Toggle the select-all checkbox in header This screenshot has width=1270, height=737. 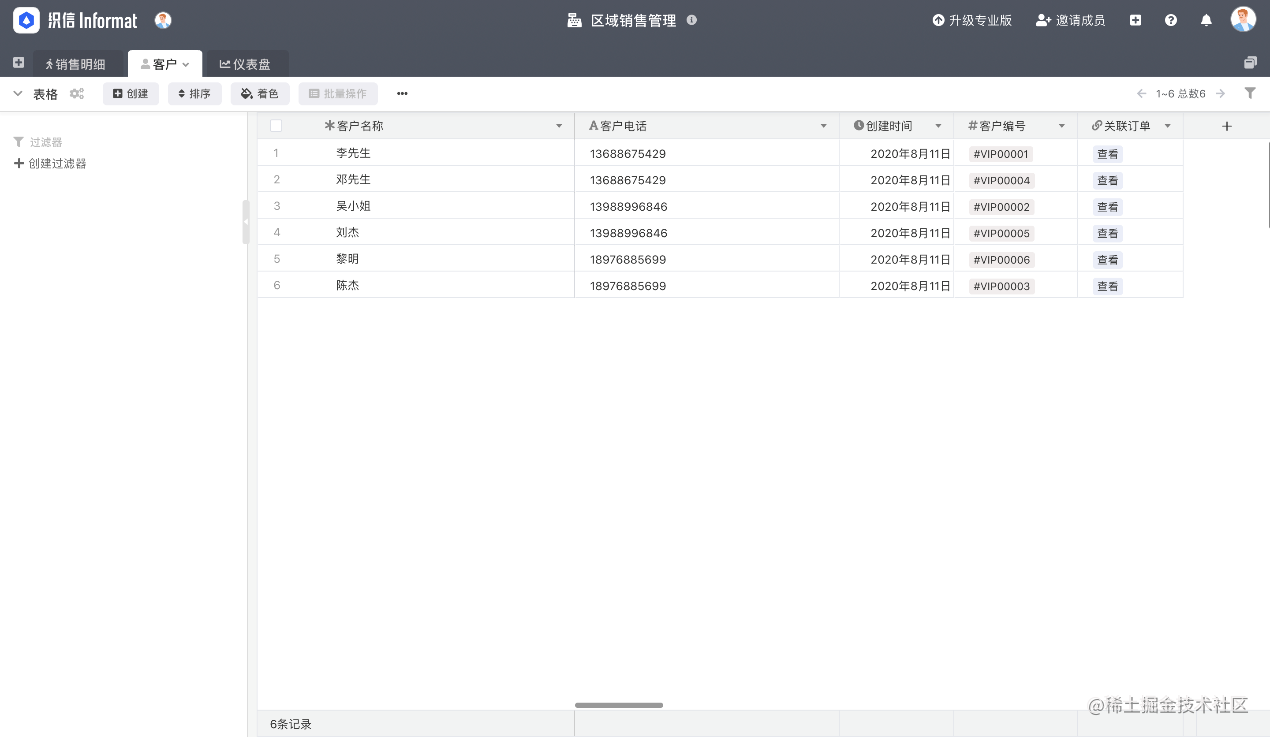[276, 126]
